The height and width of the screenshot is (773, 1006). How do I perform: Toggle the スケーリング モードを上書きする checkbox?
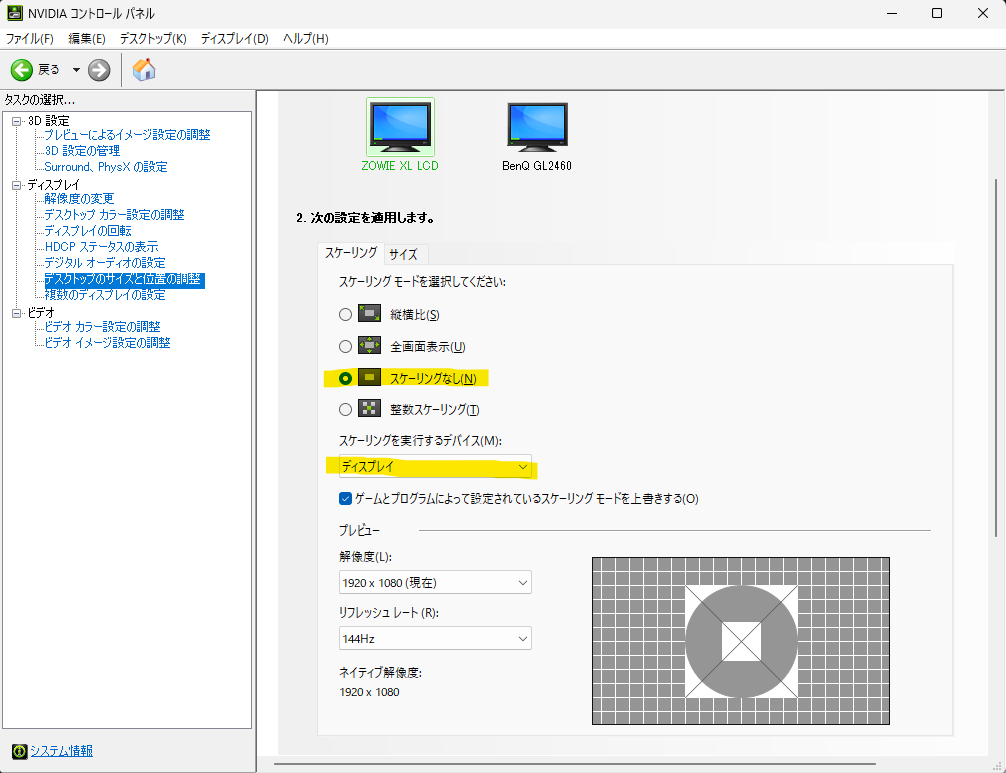pyautogui.click(x=345, y=498)
